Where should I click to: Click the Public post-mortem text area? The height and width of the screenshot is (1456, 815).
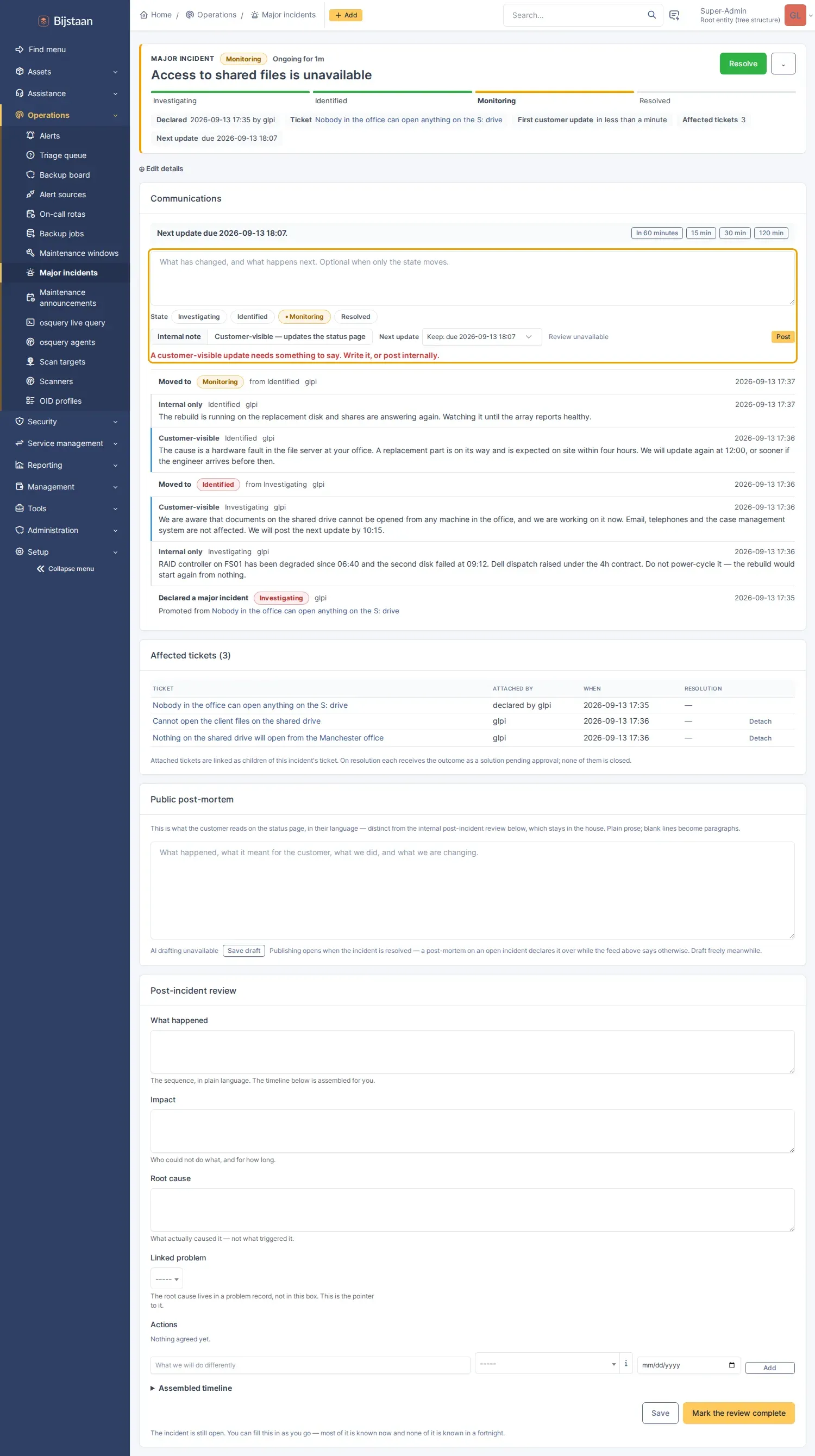[472, 890]
